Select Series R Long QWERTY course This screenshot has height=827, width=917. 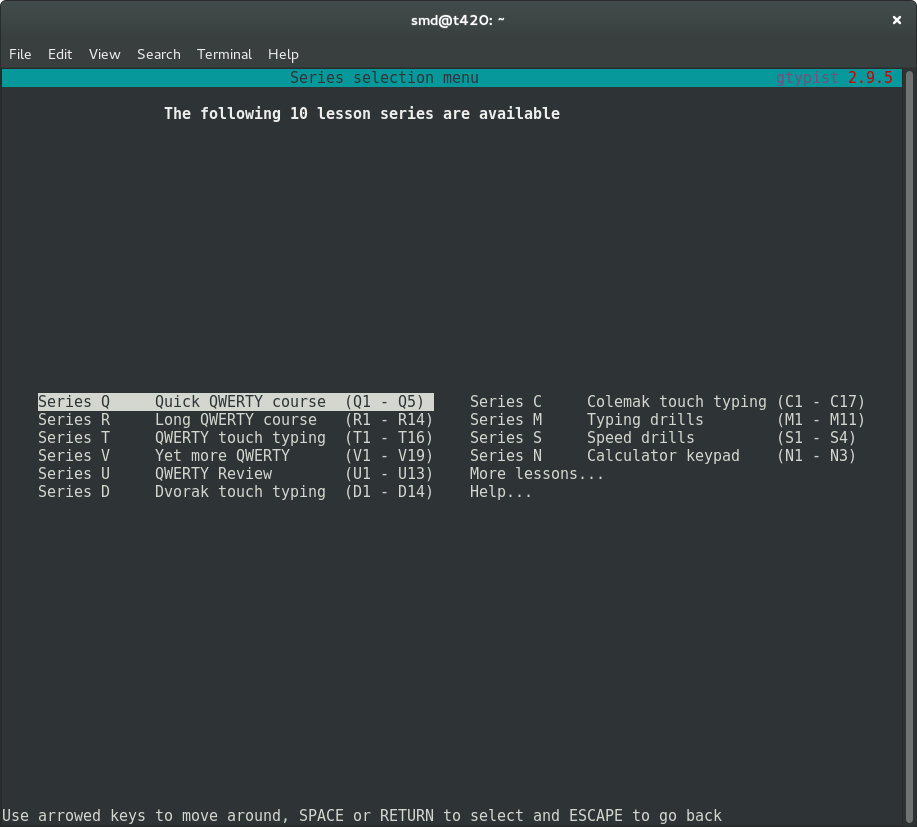(235, 420)
